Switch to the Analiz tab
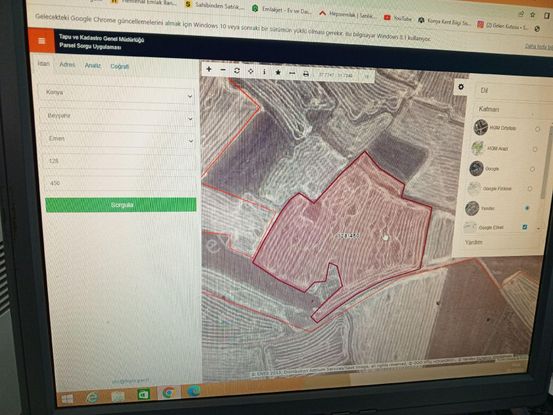Image resolution: width=553 pixels, height=415 pixels. (x=93, y=66)
